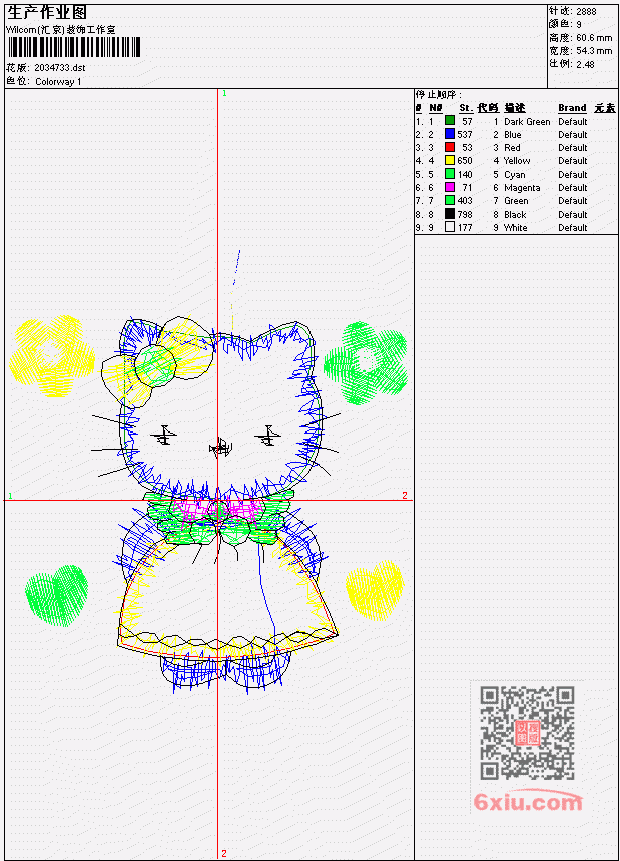Viewport: 620px width, 861px height.
Task: Click the '生产作业图' title heading
Action: click(x=47, y=13)
